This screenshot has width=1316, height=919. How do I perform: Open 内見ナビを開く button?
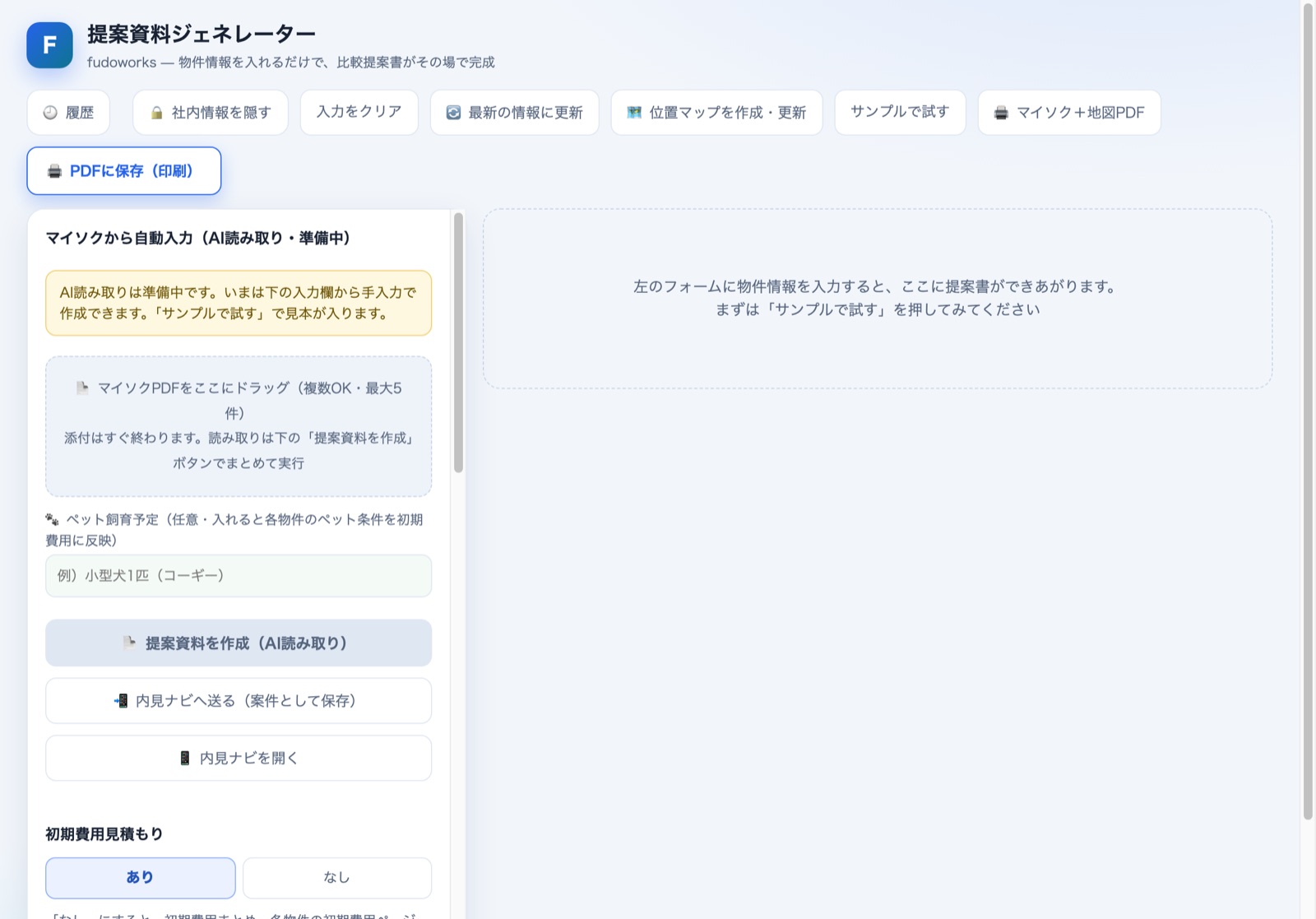click(239, 759)
